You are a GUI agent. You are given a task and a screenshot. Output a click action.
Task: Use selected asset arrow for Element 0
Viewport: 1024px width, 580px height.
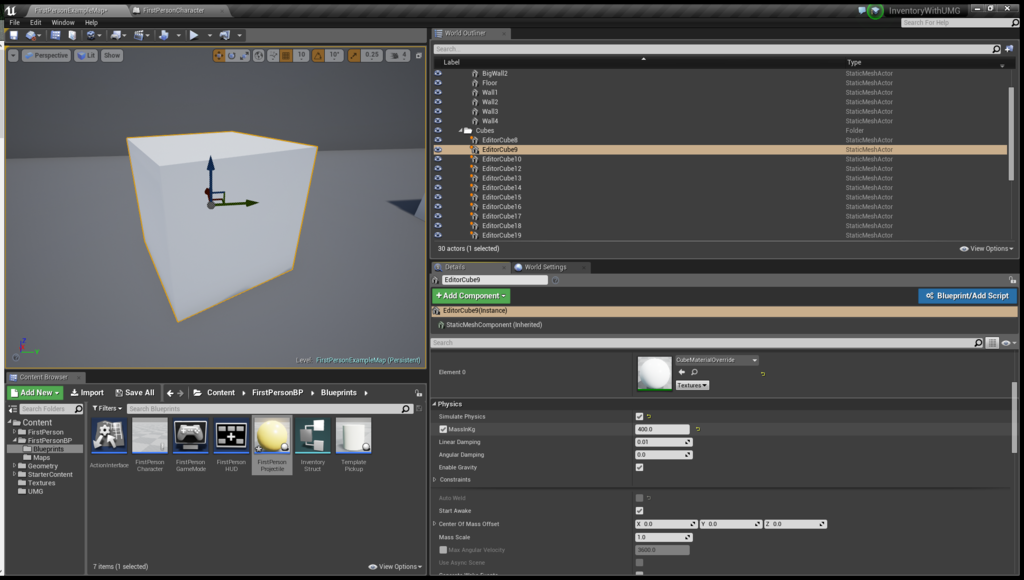(682, 372)
